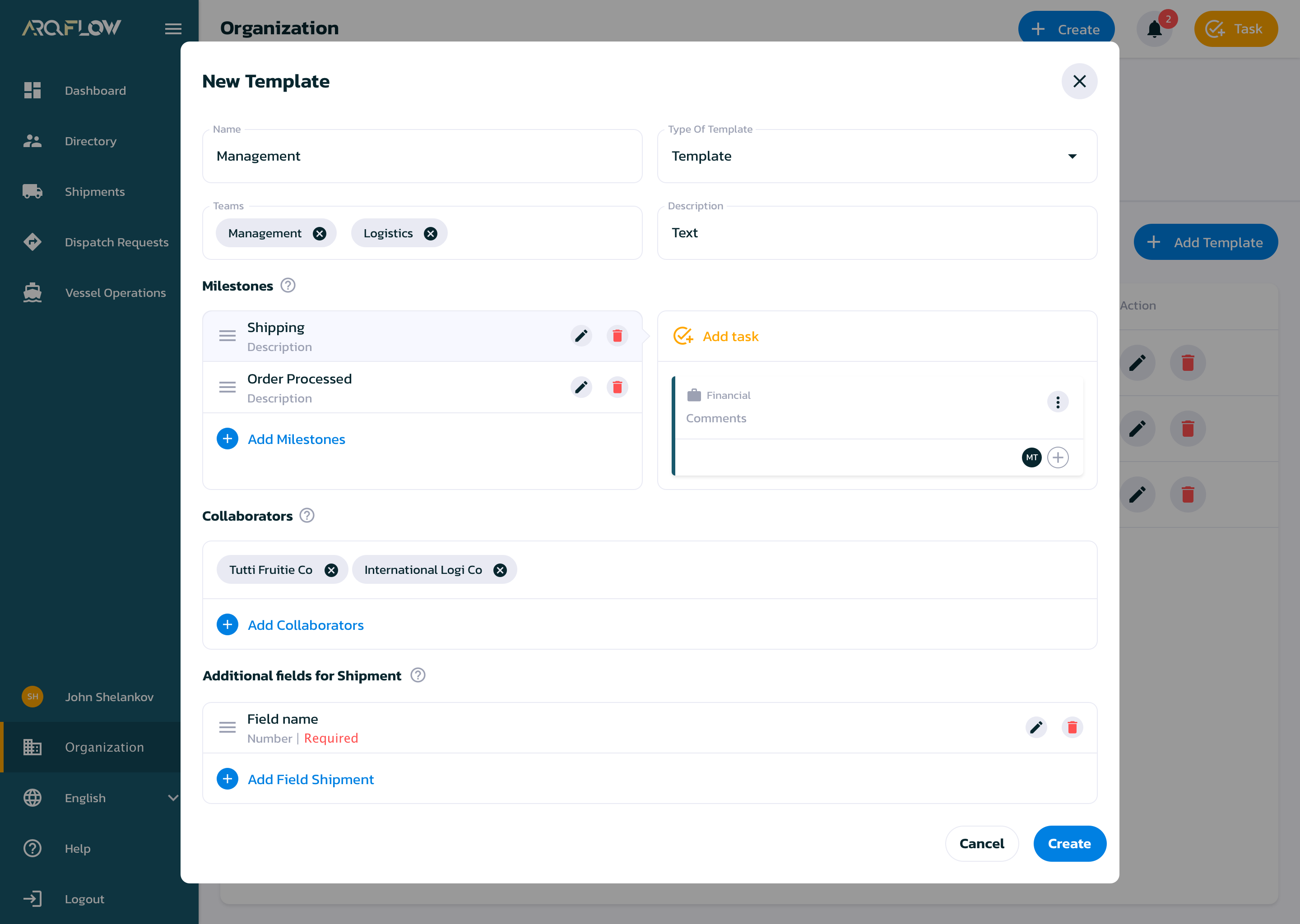This screenshot has width=1300, height=924.
Task: Open the Milestones help tooltip
Action: 288,286
